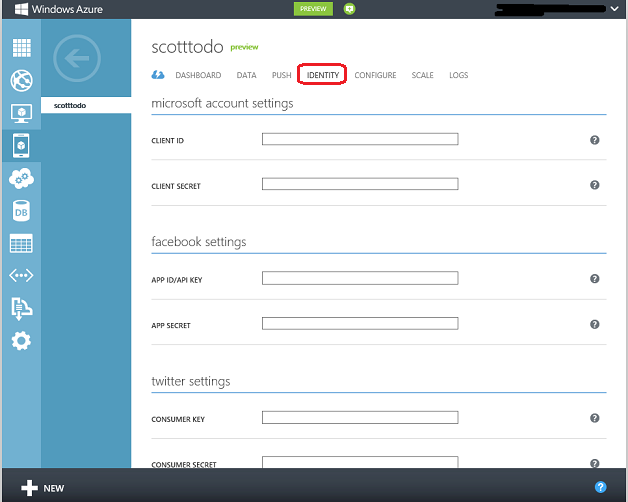
Task: Switch to the Push tab
Action: coord(282,75)
